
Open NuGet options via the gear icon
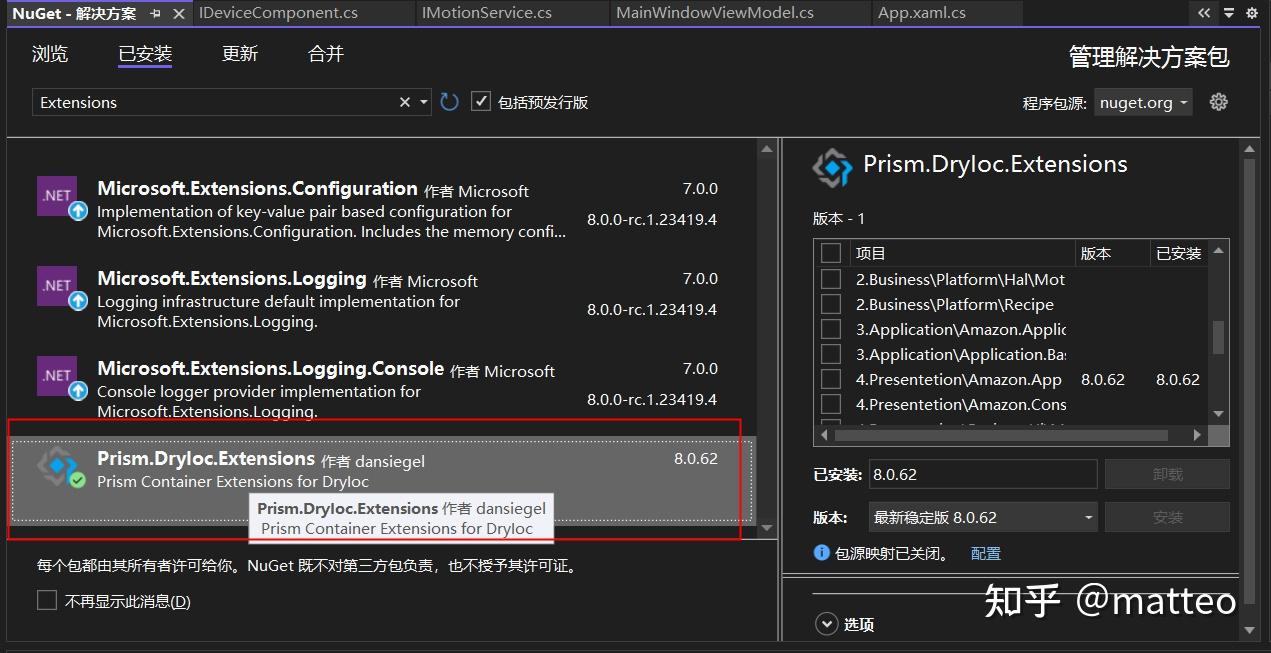click(1220, 101)
